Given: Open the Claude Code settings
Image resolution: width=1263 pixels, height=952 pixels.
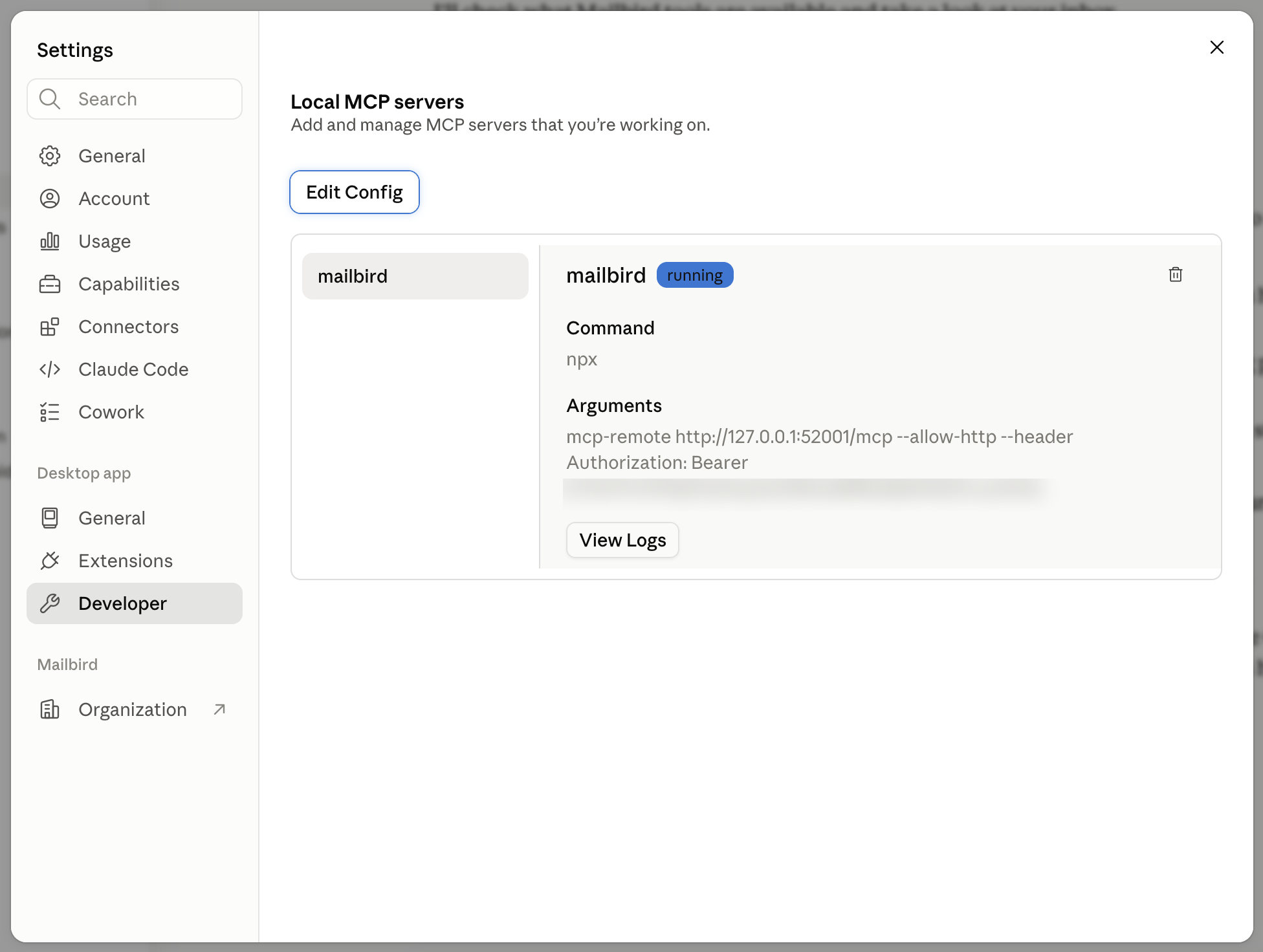Looking at the screenshot, I should click(135, 369).
